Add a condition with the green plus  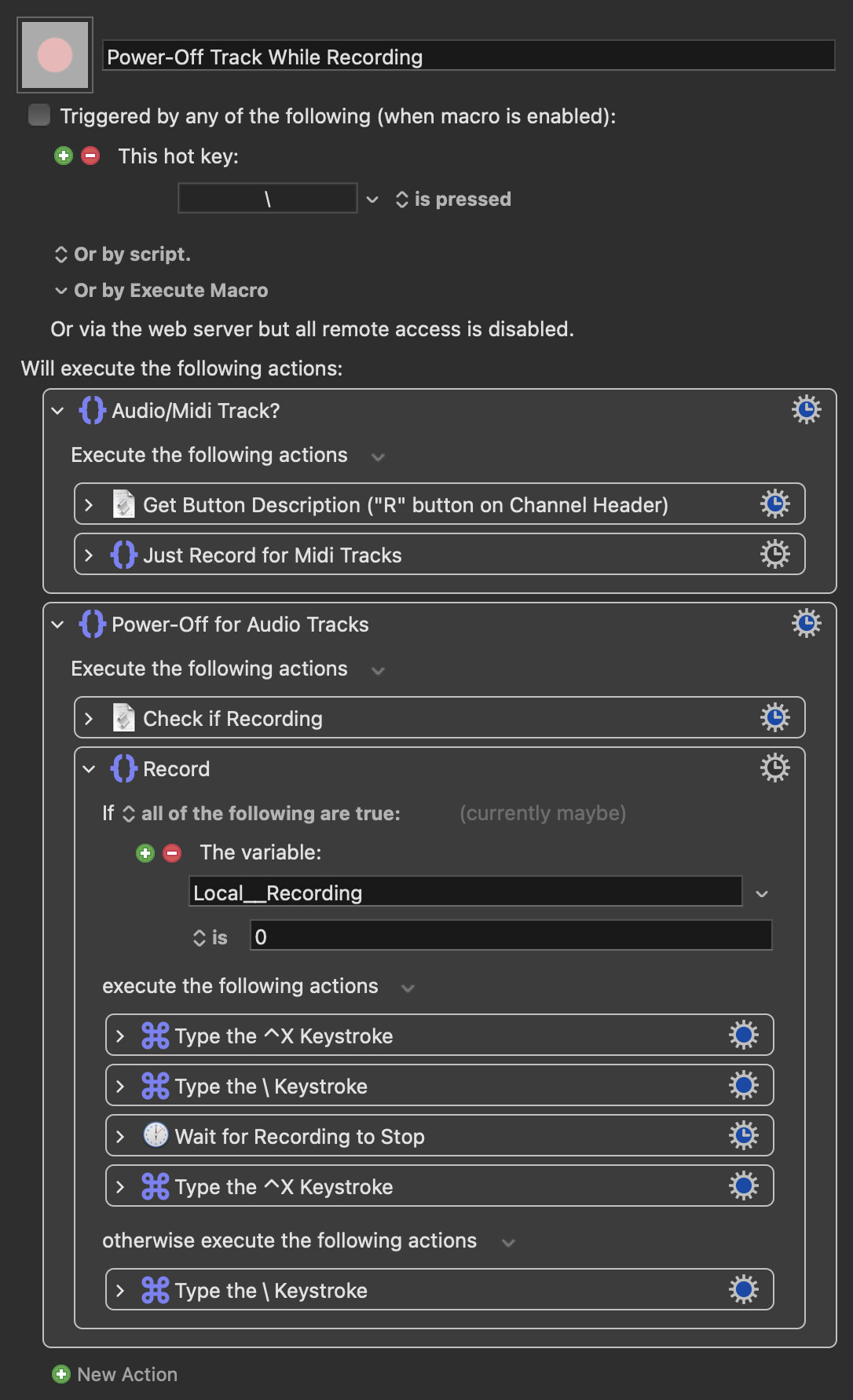click(145, 853)
